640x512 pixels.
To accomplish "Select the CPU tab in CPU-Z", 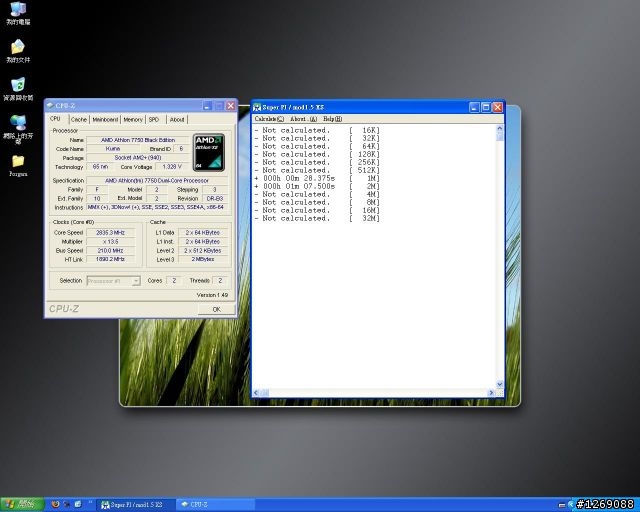I will [x=55, y=119].
